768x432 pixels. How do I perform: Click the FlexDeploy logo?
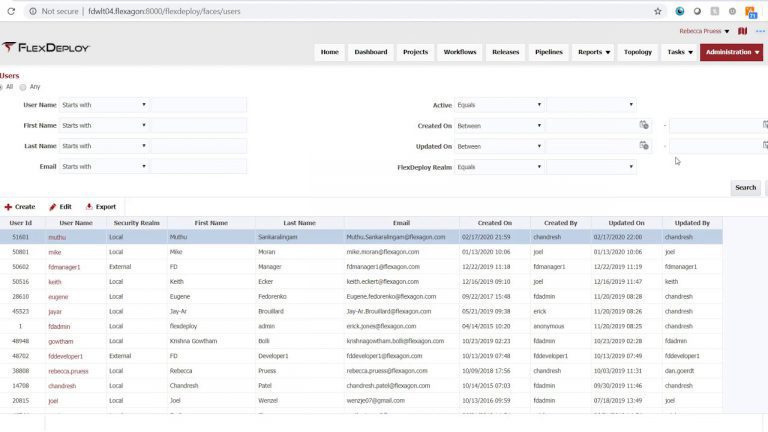(x=46, y=48)
